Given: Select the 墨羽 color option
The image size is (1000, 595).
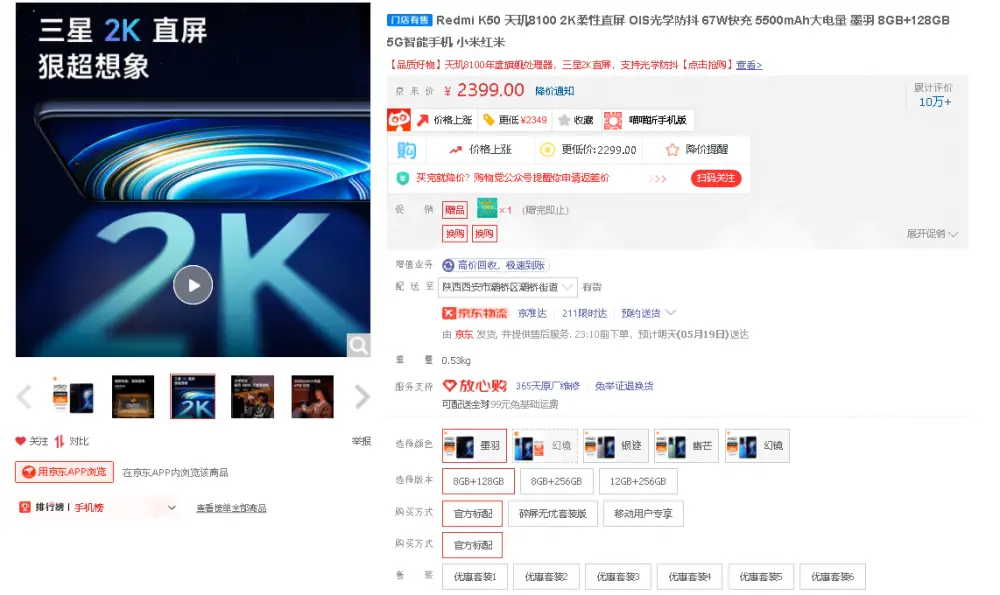Looking at the screenshot, I should click(474, 446).
